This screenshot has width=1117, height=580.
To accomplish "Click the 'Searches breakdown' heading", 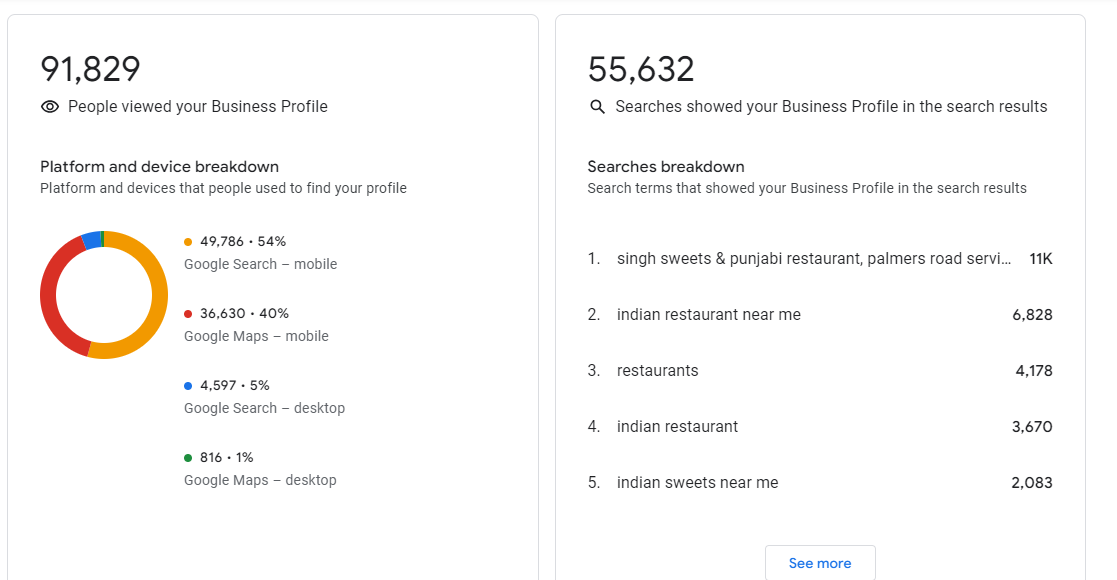I will [666, 167].
